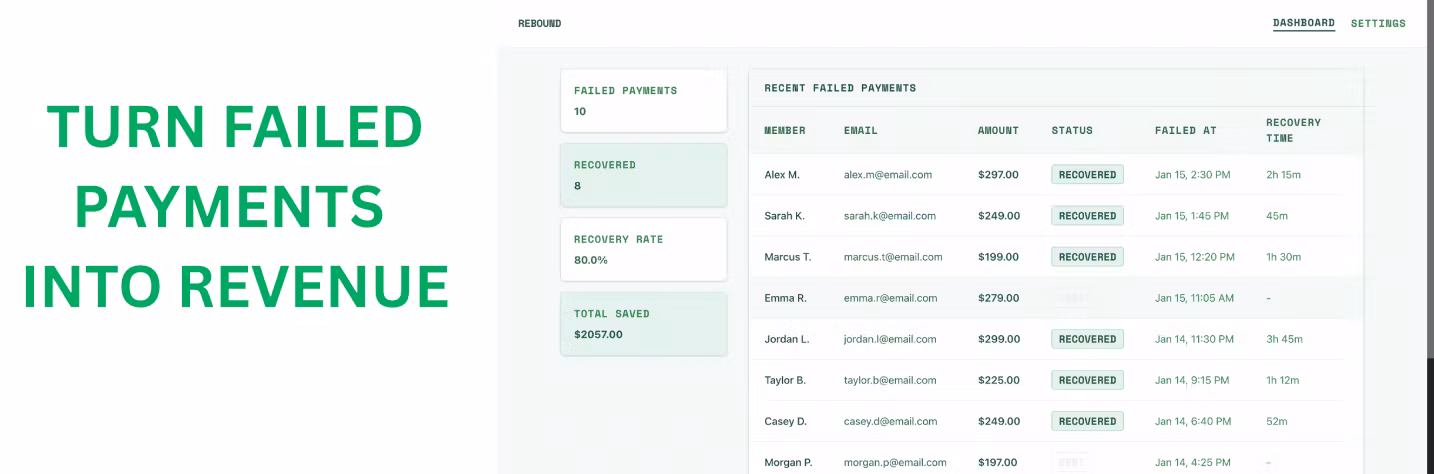Open the Dashboard tab
The height and width of the screenshot is (474, 1434).
point(1303,23)
